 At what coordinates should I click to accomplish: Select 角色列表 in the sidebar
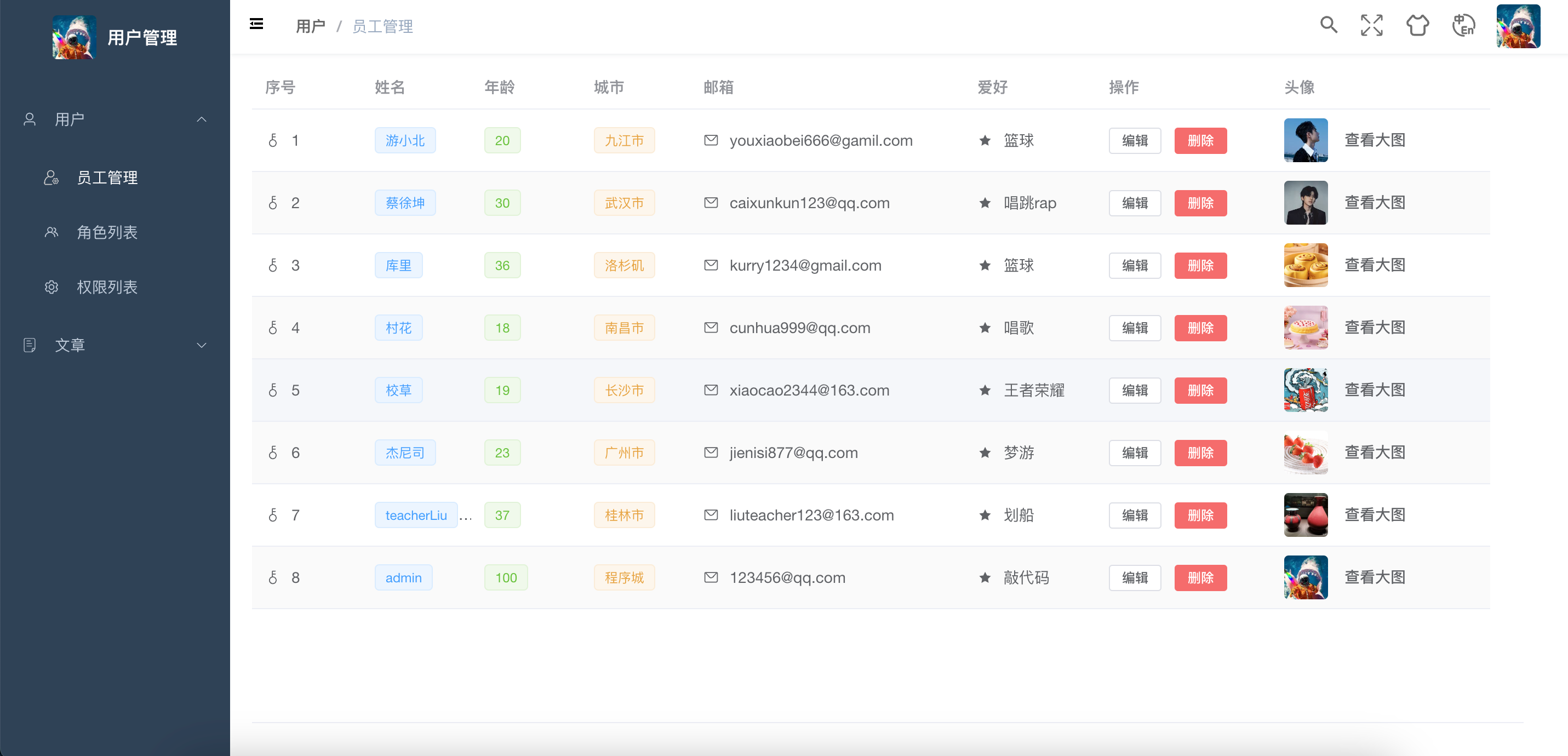[x=107, y=232]
